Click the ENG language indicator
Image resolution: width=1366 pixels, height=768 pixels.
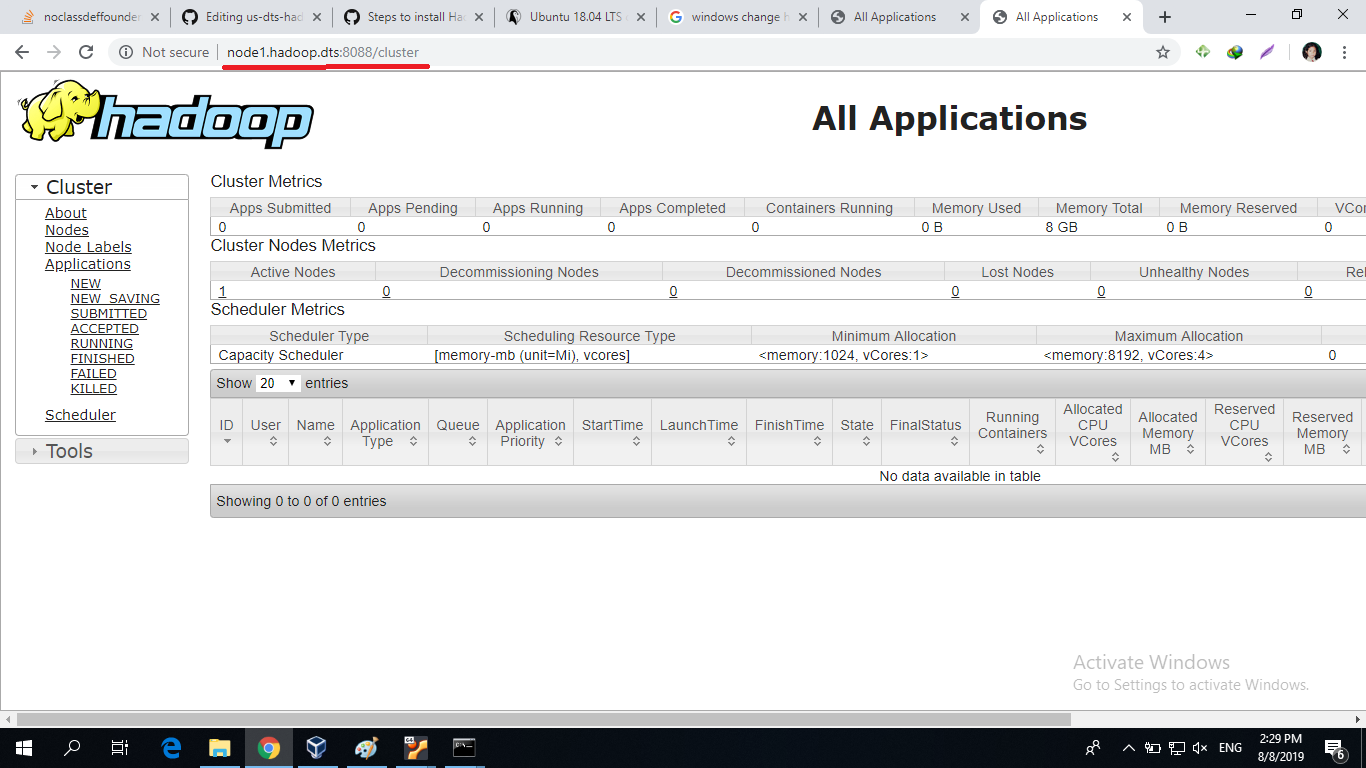[x=1230, y=748]
